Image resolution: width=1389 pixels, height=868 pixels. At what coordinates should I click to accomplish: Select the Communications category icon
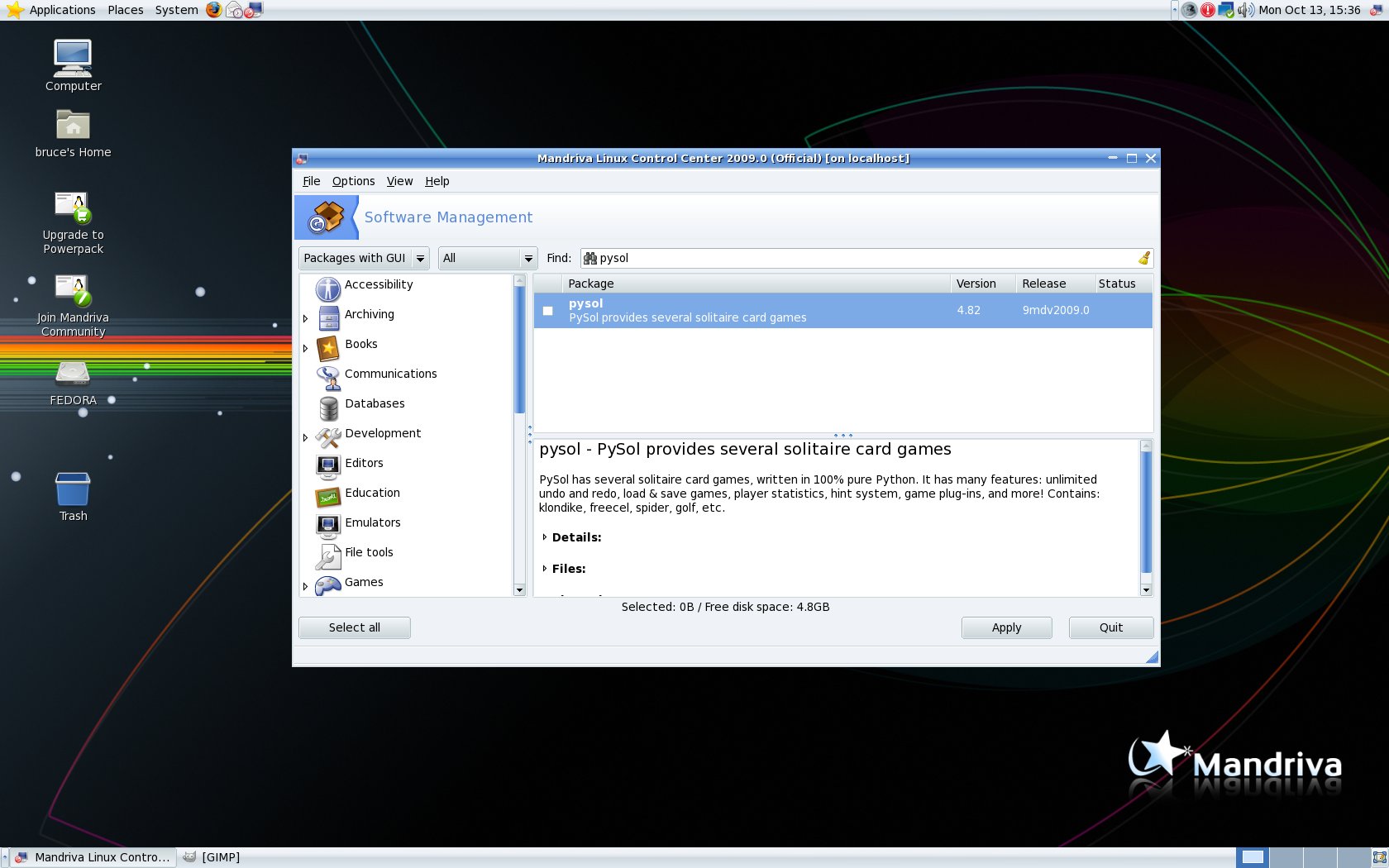click(x=328, y=378)
